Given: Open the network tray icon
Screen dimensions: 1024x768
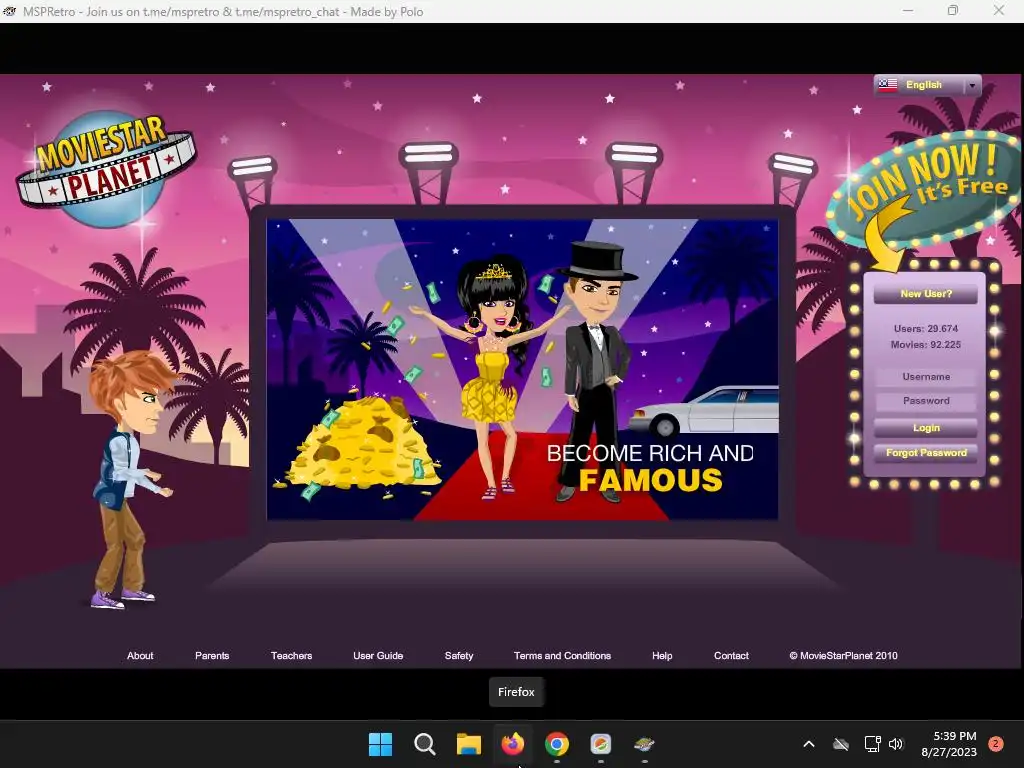Looking at the screenshot, I should pos(872,744).
